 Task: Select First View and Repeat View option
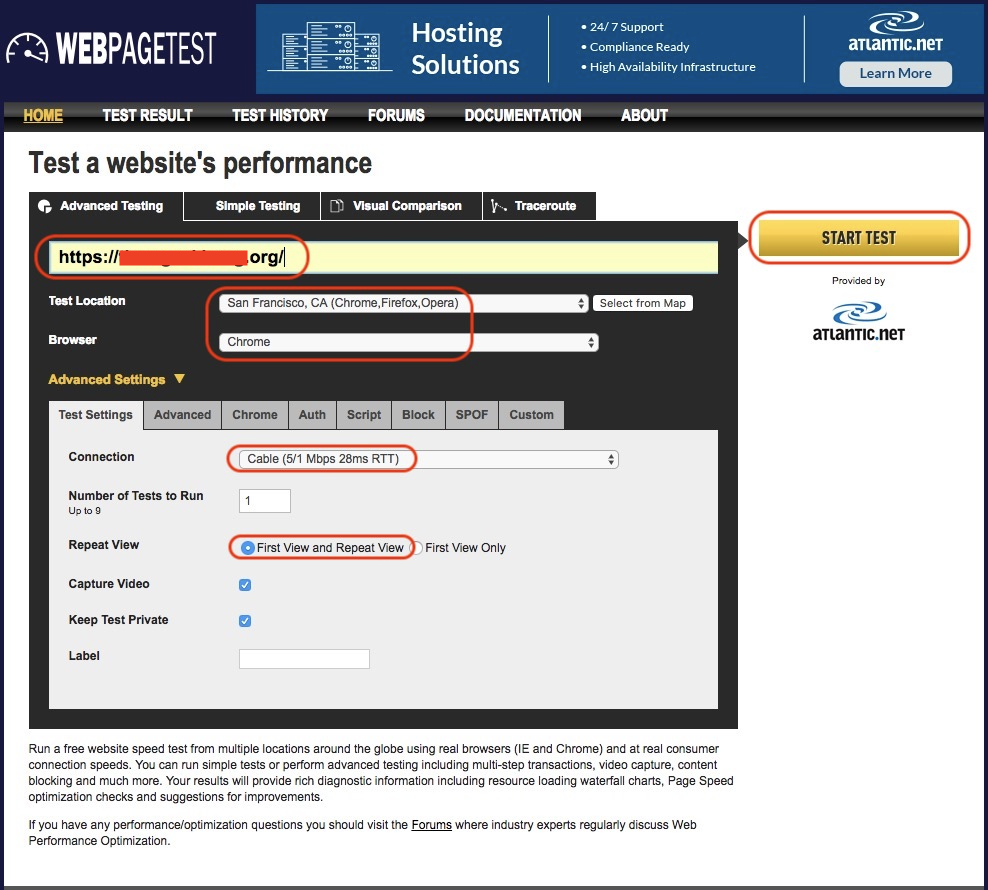click(248, 548)
